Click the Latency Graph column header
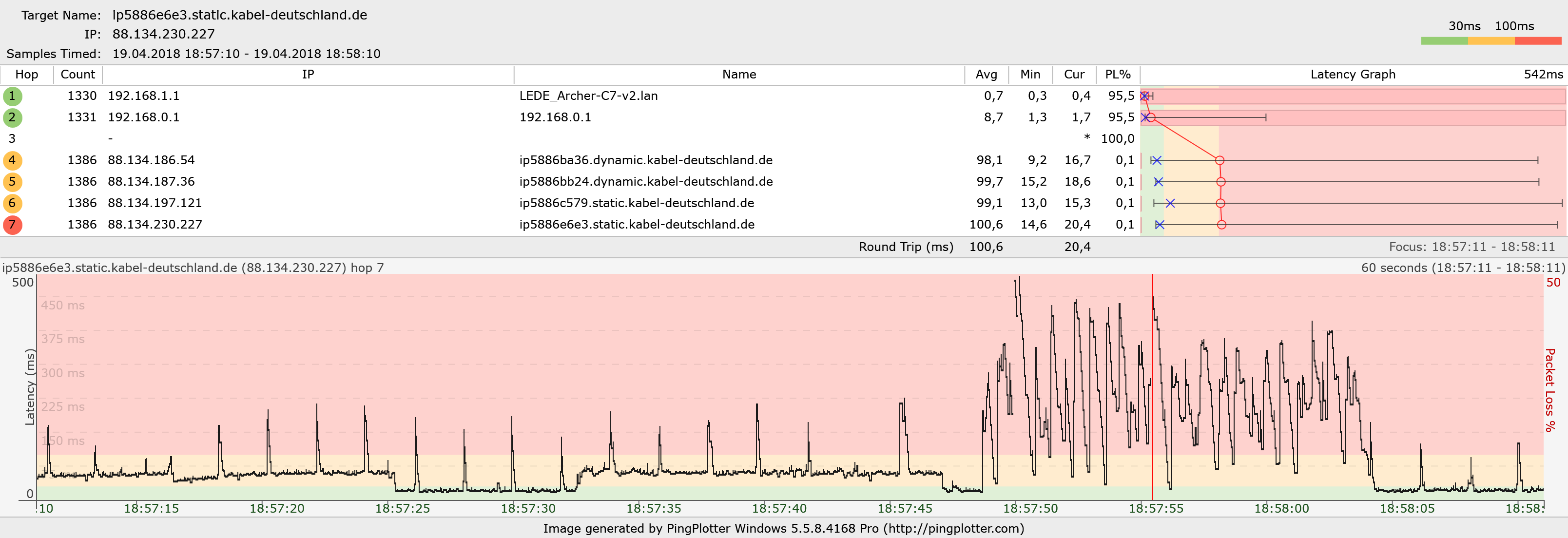Image resolution: width=1568 pixels, height=538 pixels. pyautogui.click(x=1353, y=74)
